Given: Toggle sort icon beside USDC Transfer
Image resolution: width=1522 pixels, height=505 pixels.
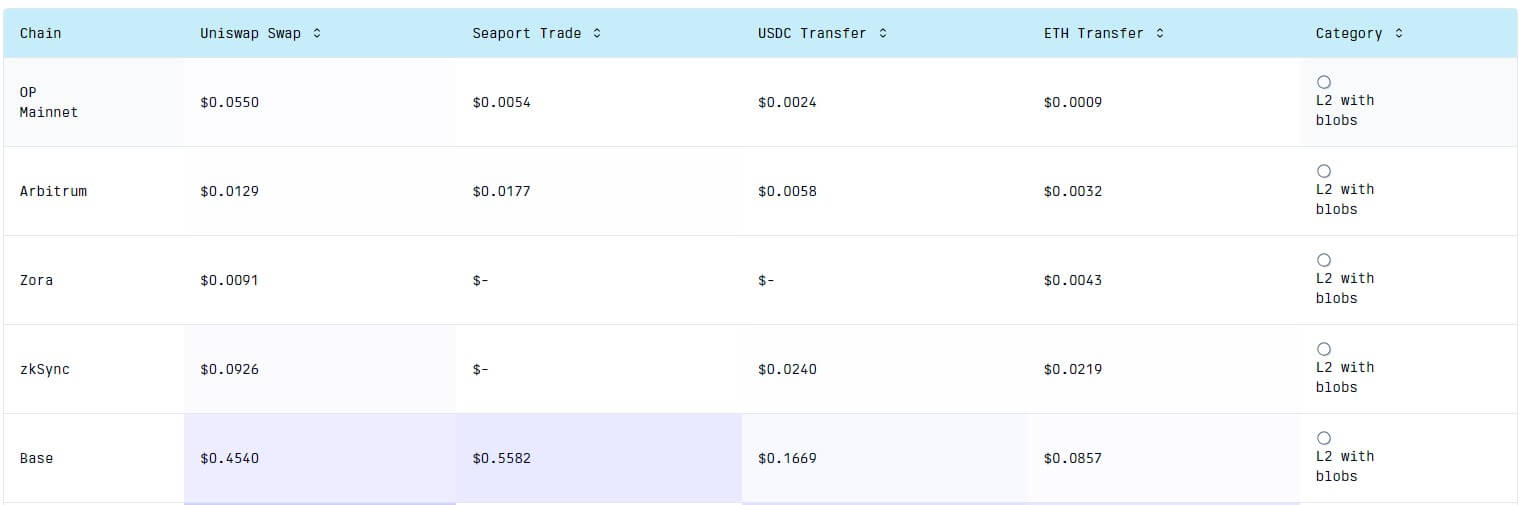Looking at the screenshot, I should (x=883, y=33).
